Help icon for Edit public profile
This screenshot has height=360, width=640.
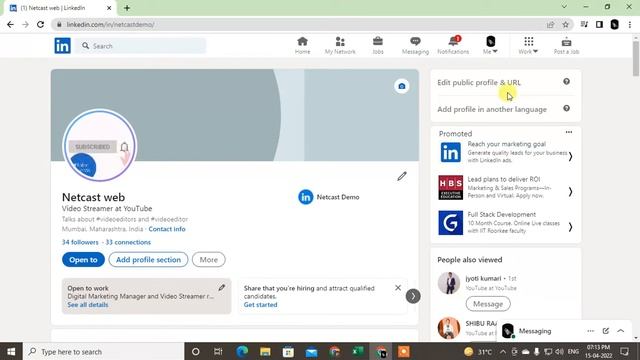point(567,82)
